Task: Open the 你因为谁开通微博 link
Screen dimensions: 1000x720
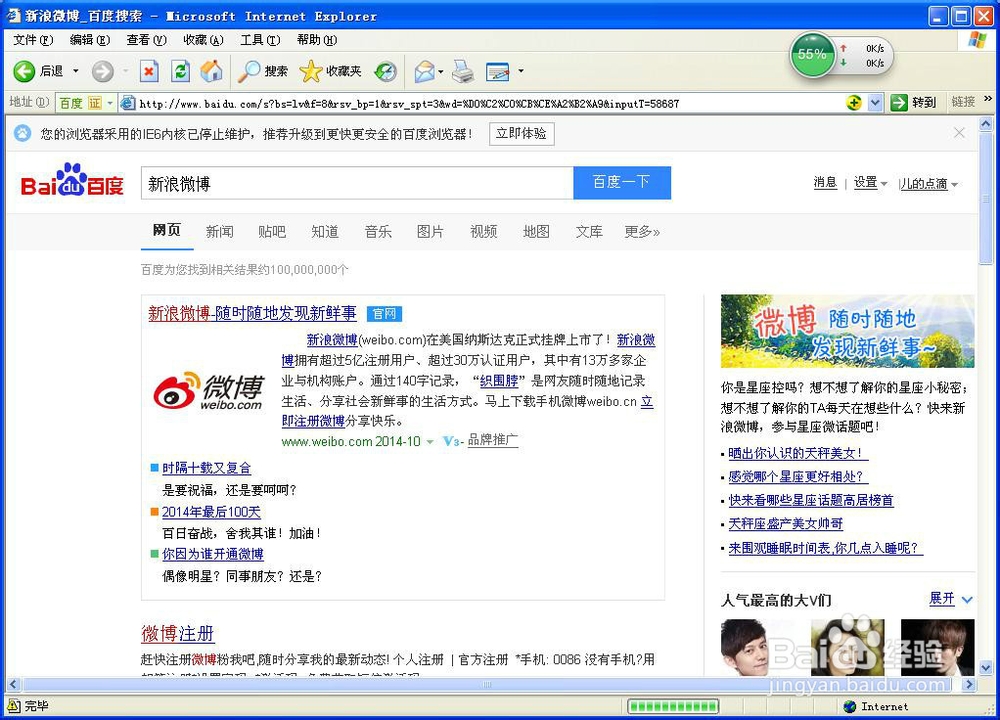Action: click(213, 554)
